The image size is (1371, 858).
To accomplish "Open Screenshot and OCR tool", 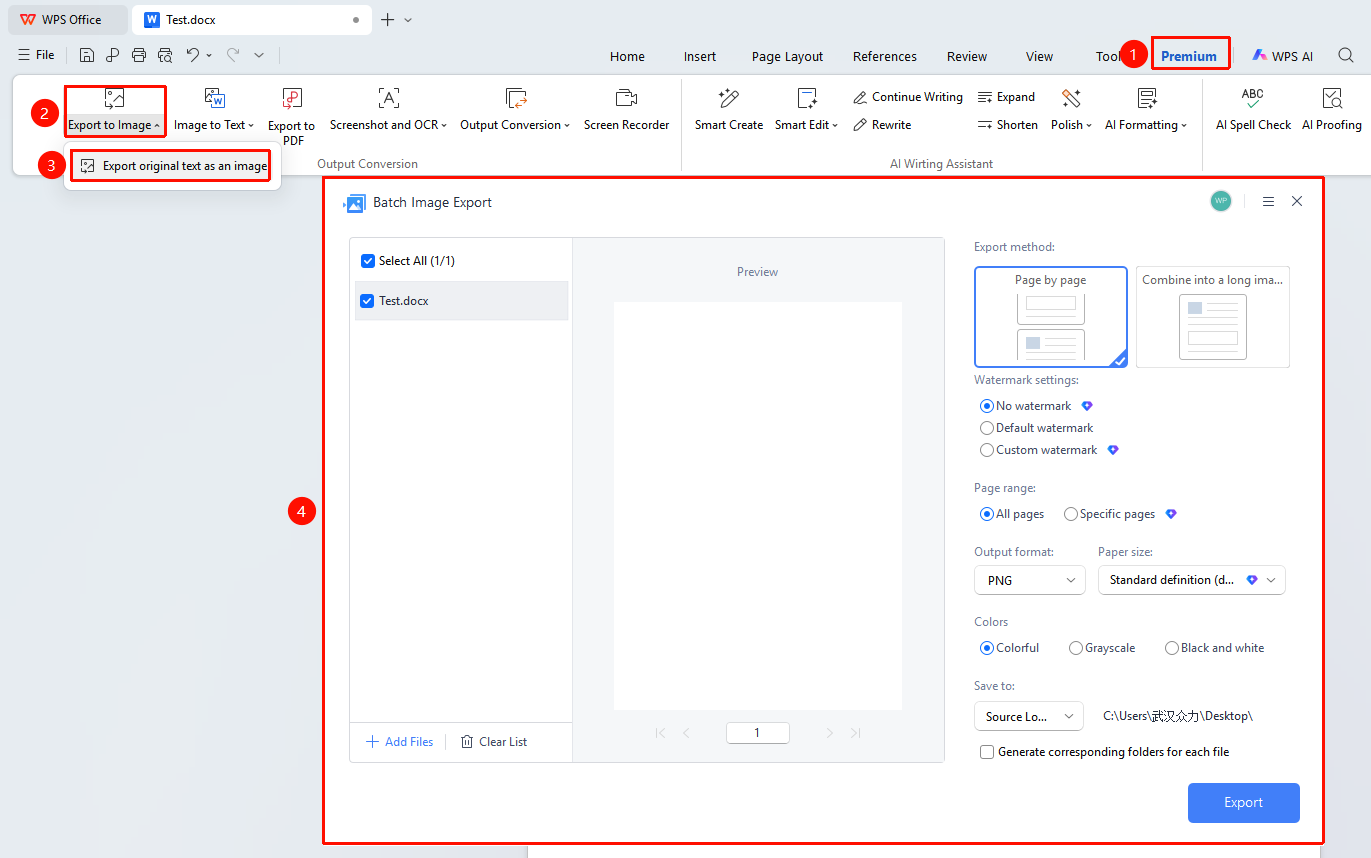I will [x=388, y=110].
